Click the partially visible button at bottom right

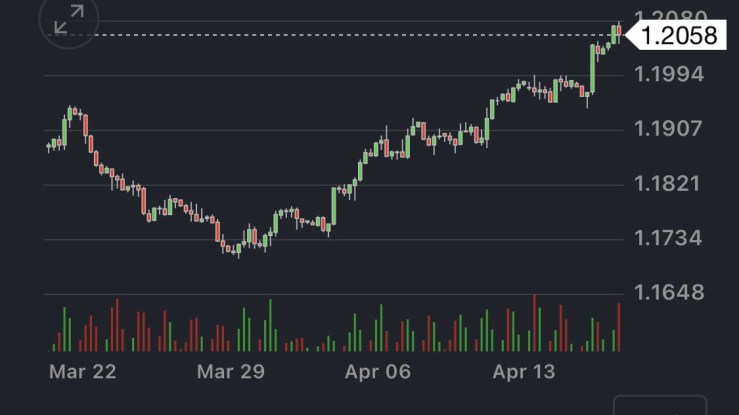click(x=659, y=405)
